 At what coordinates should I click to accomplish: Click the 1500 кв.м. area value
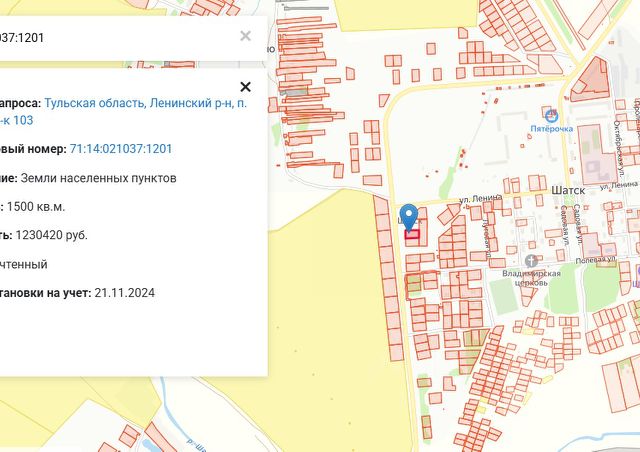pos(36,207)
